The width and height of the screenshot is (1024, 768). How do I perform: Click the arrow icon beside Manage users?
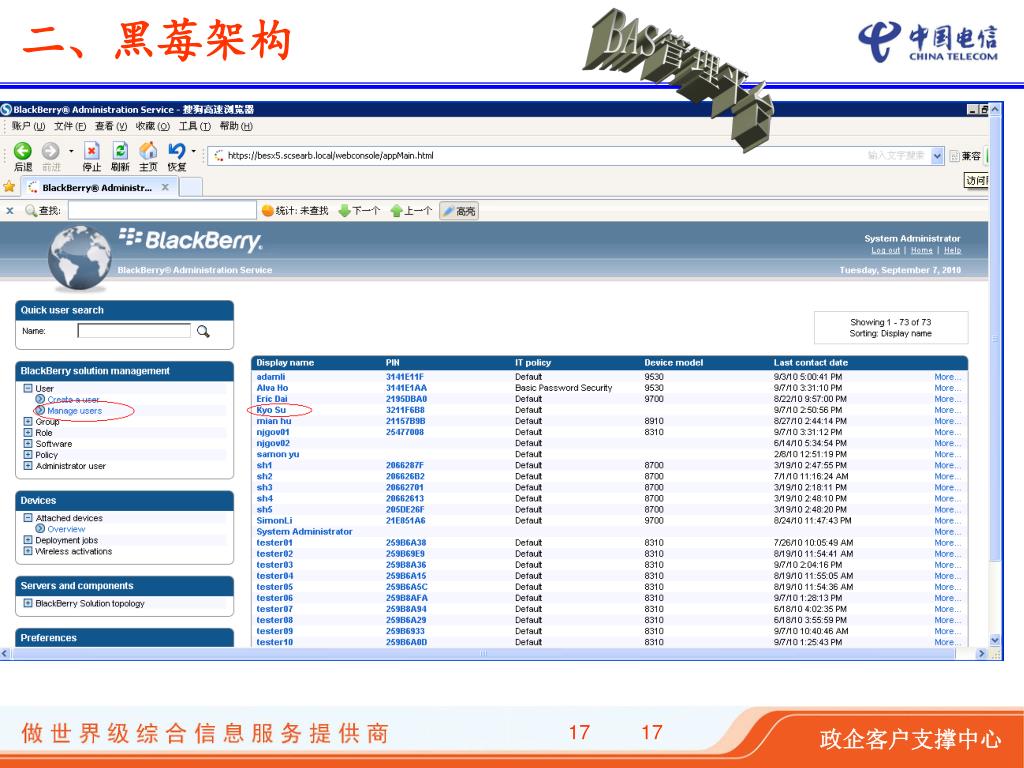click(x=40, y=411)
